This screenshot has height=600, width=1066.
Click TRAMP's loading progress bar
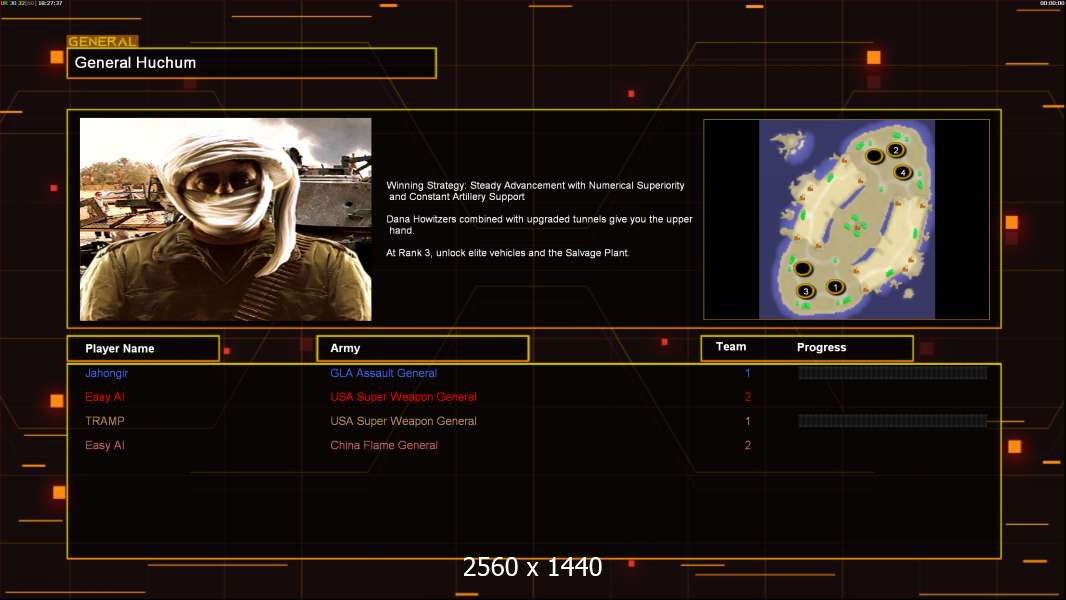893,421
